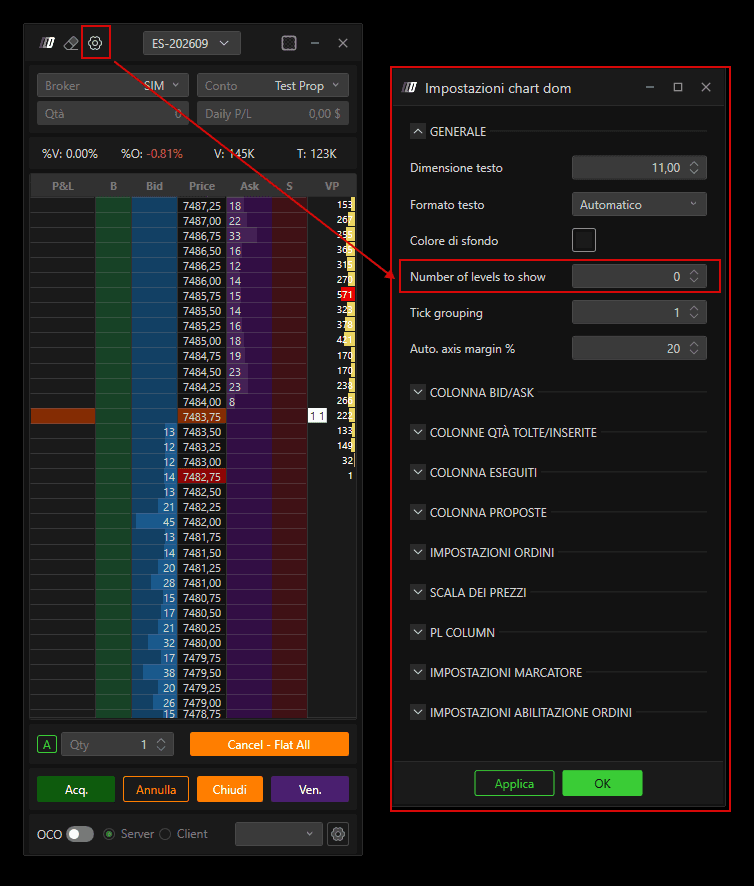Expand the SCALA DEI PREZZI section
The height and width of the screenshot is (886, 754).
tap(417, 592)
